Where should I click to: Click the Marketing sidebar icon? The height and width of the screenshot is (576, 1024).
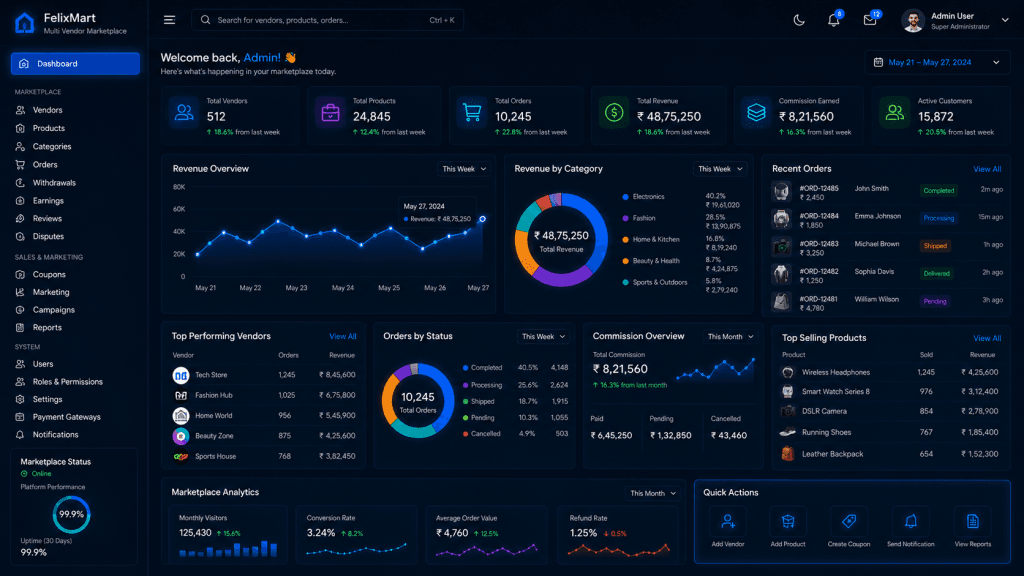(x=20, y=292)
